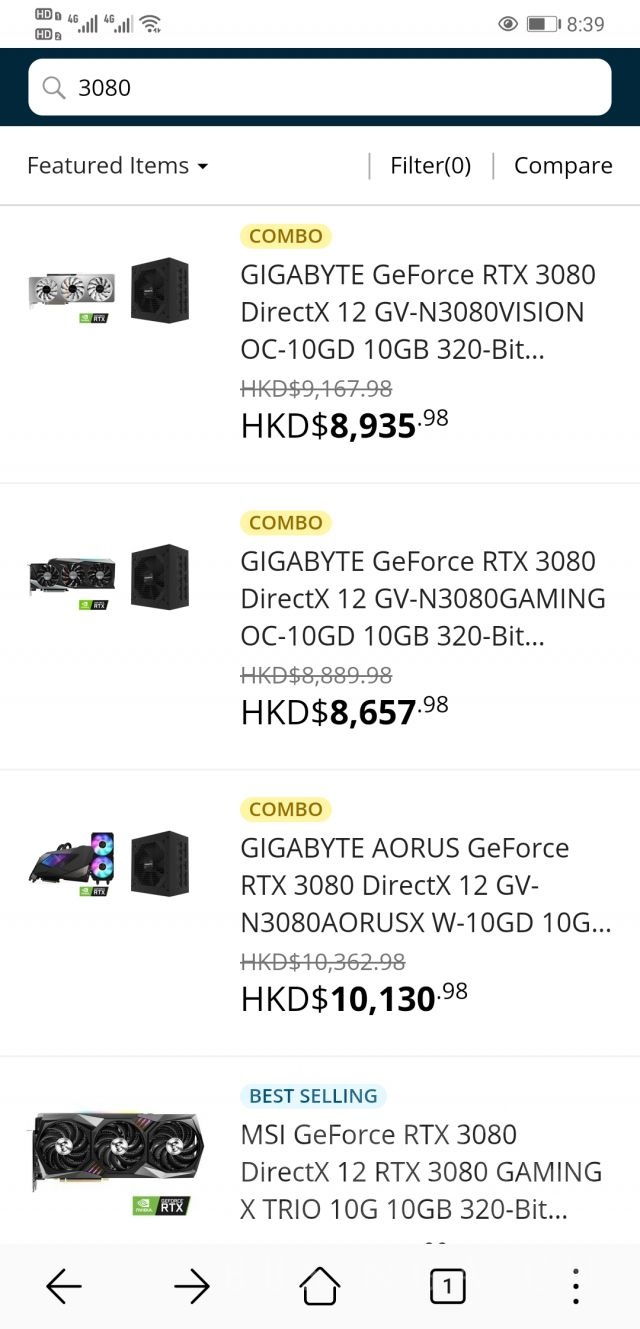Tap the search magnifier icon
Screen dimensions: 640x1329
pos(54,88)
